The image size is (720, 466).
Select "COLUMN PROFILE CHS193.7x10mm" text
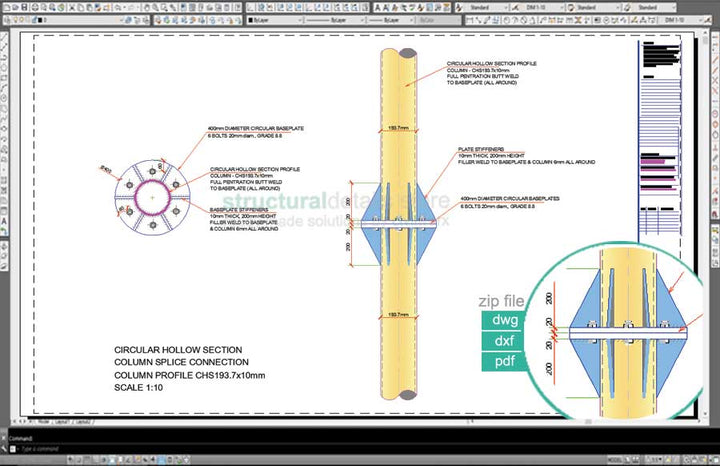coord(190,375)
